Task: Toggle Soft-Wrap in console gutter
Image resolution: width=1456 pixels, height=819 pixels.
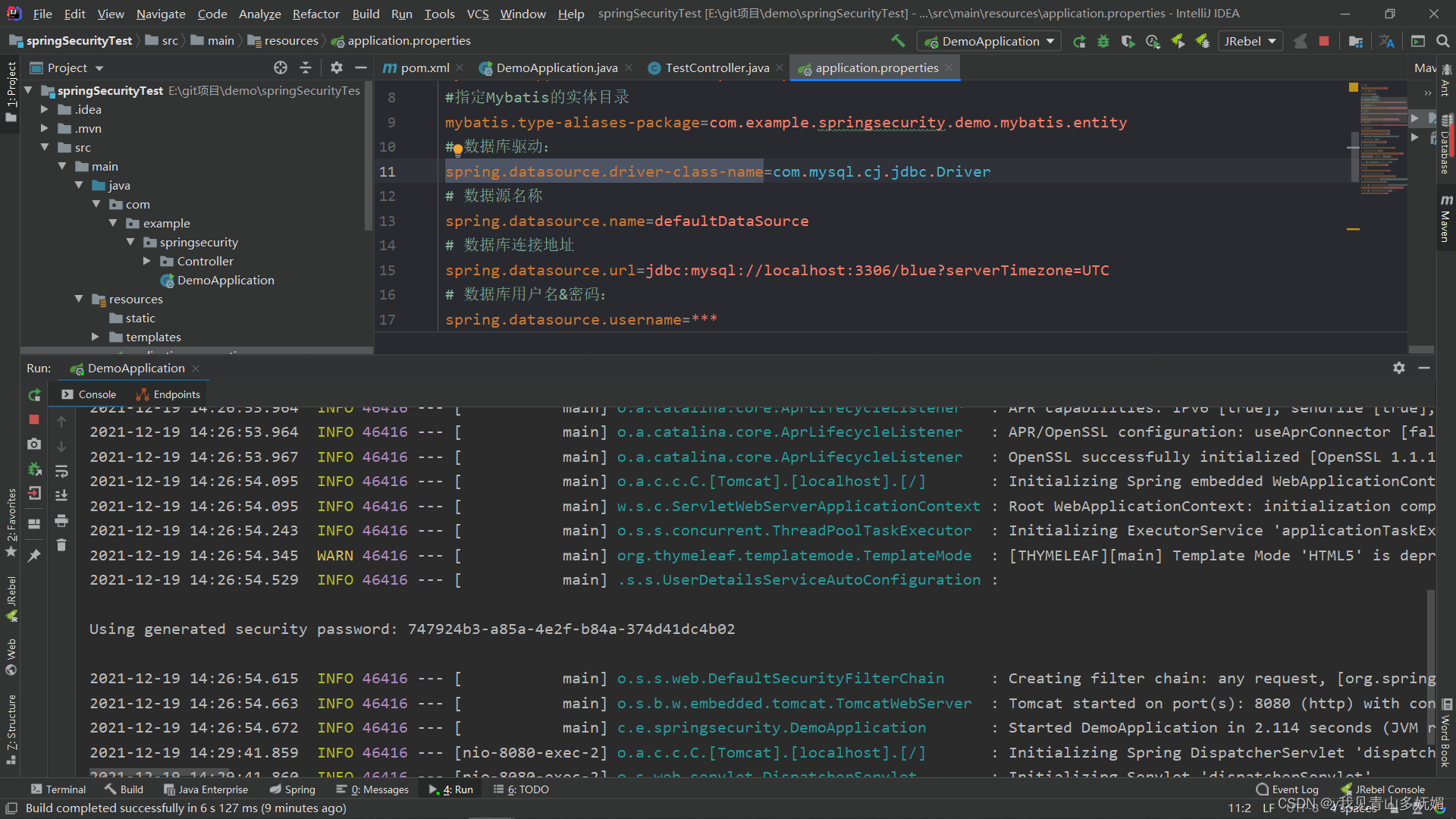Action: (x=61, y=471)
